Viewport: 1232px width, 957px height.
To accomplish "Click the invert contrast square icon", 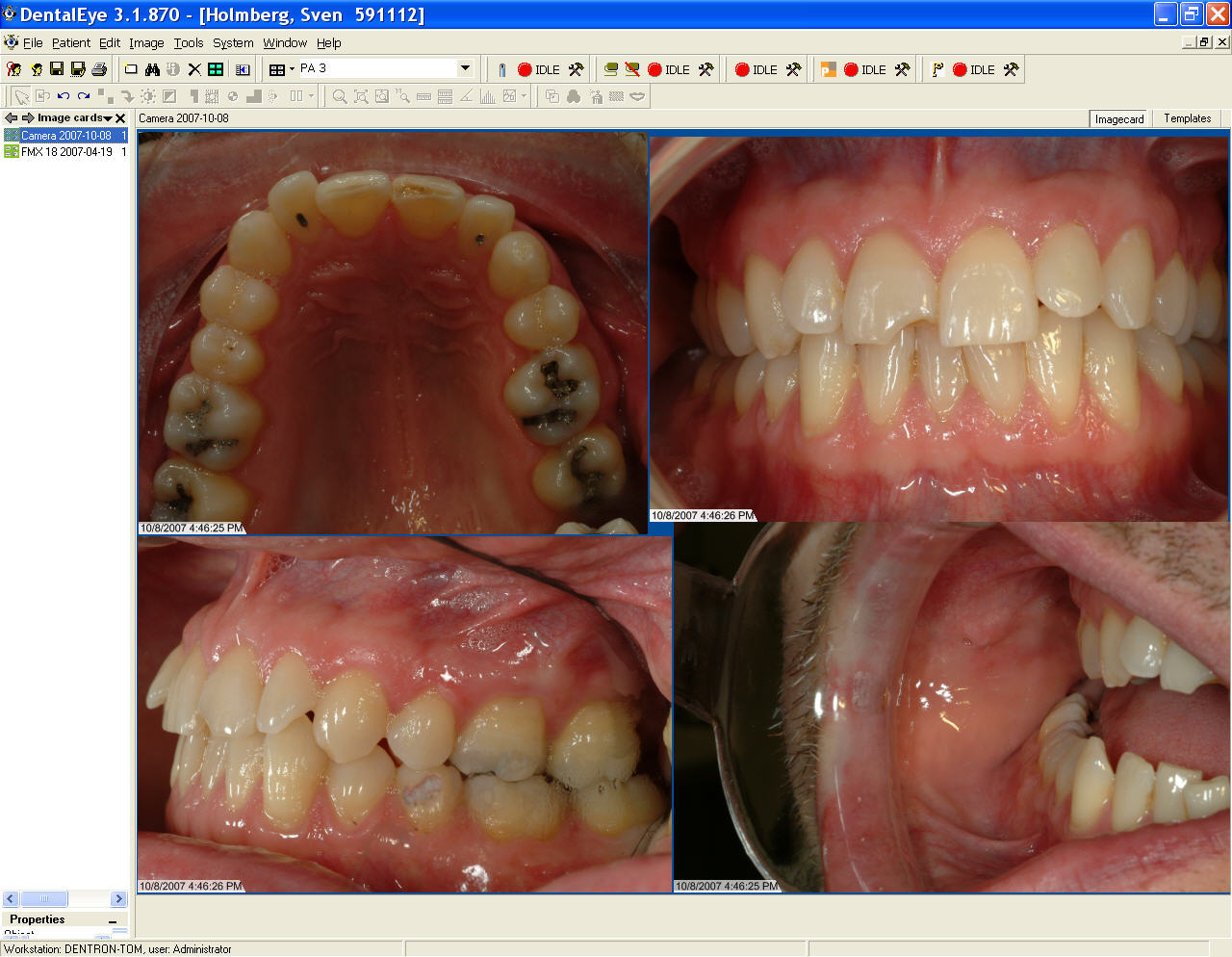I will [169, 96].
